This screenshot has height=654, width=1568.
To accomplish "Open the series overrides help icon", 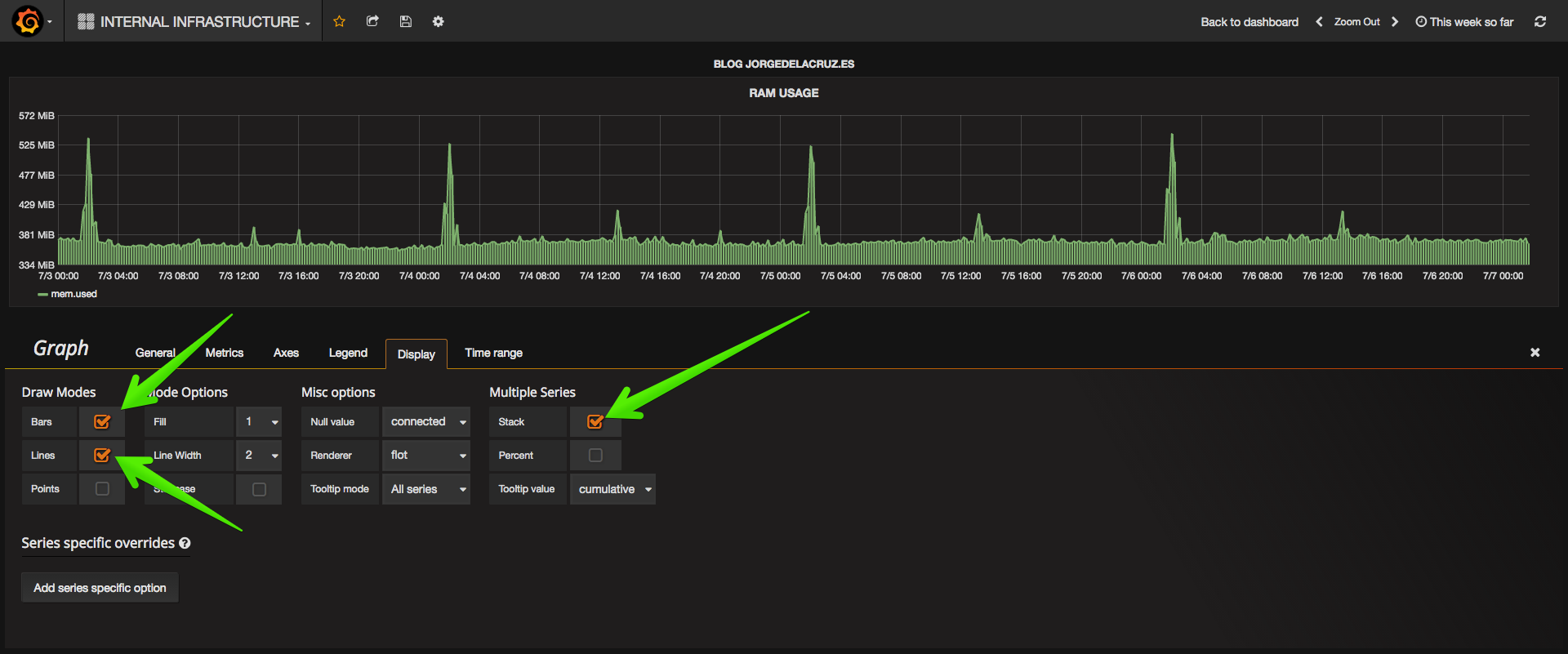I will click(185, 543).
